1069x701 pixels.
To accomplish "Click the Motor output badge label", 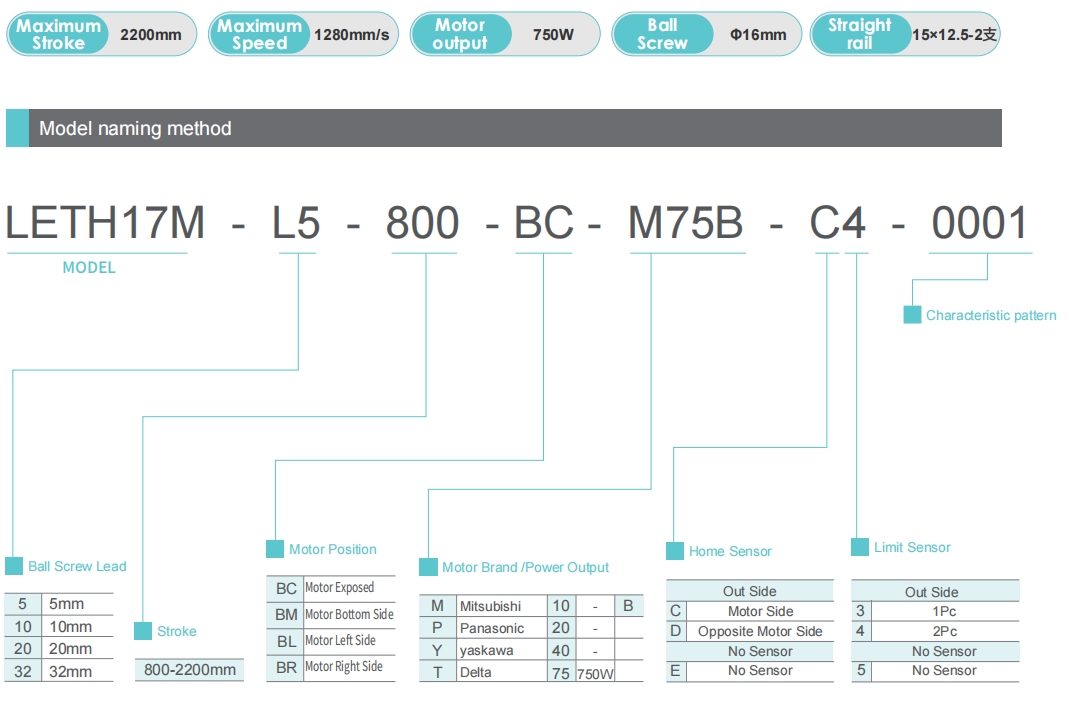I will coord(461,34).
